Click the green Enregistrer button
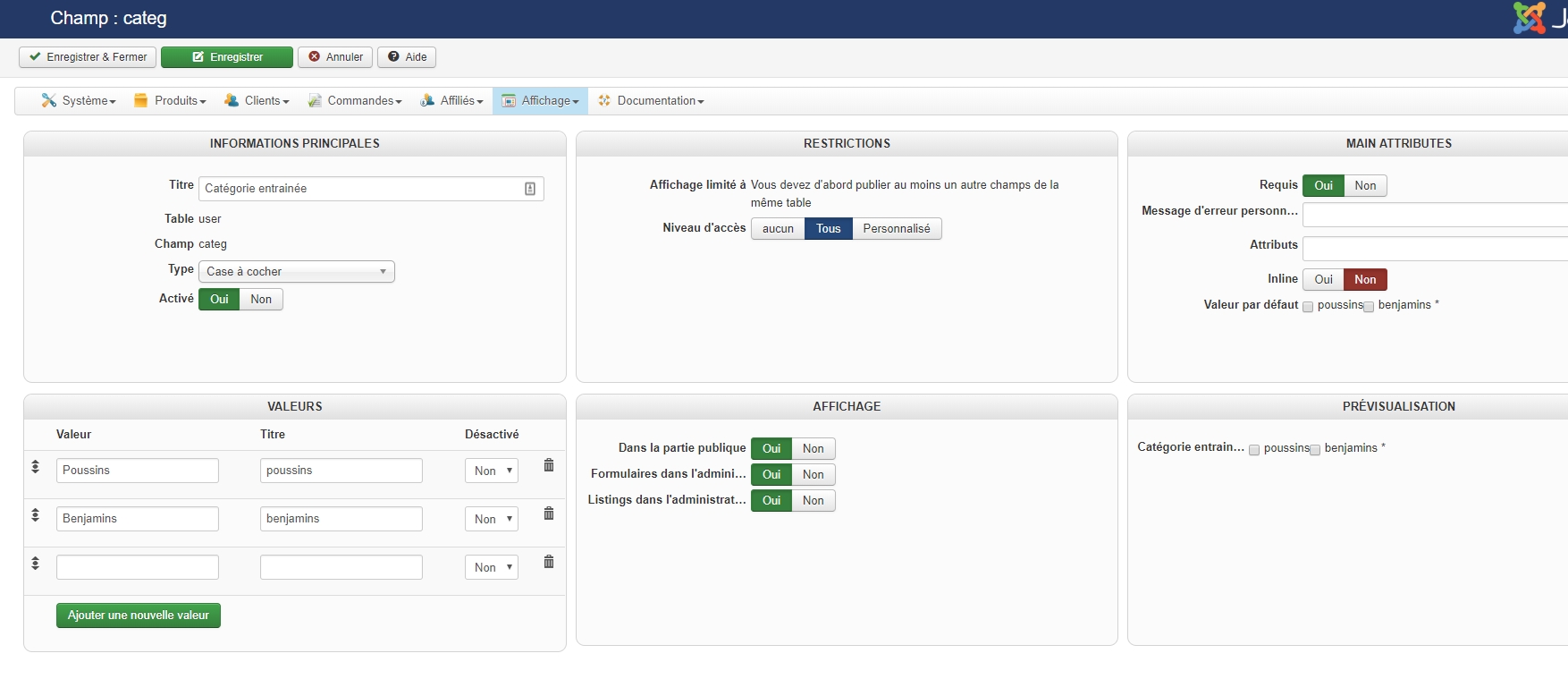1568x679 pixels. point(227,57)
